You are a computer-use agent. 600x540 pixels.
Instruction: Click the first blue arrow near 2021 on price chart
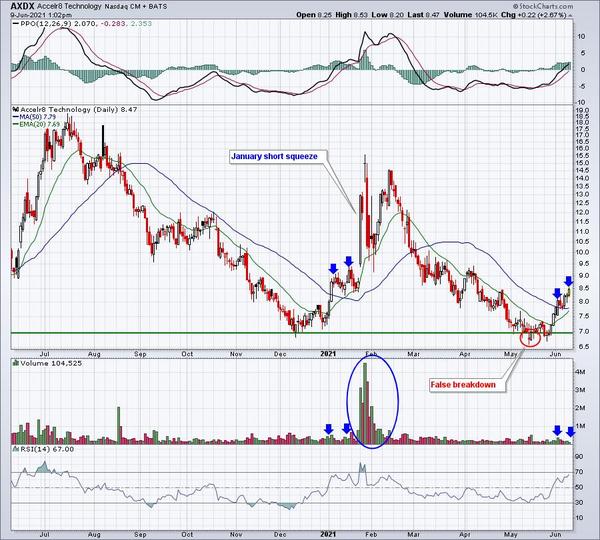pyautogui.click(x=332, y=268)
